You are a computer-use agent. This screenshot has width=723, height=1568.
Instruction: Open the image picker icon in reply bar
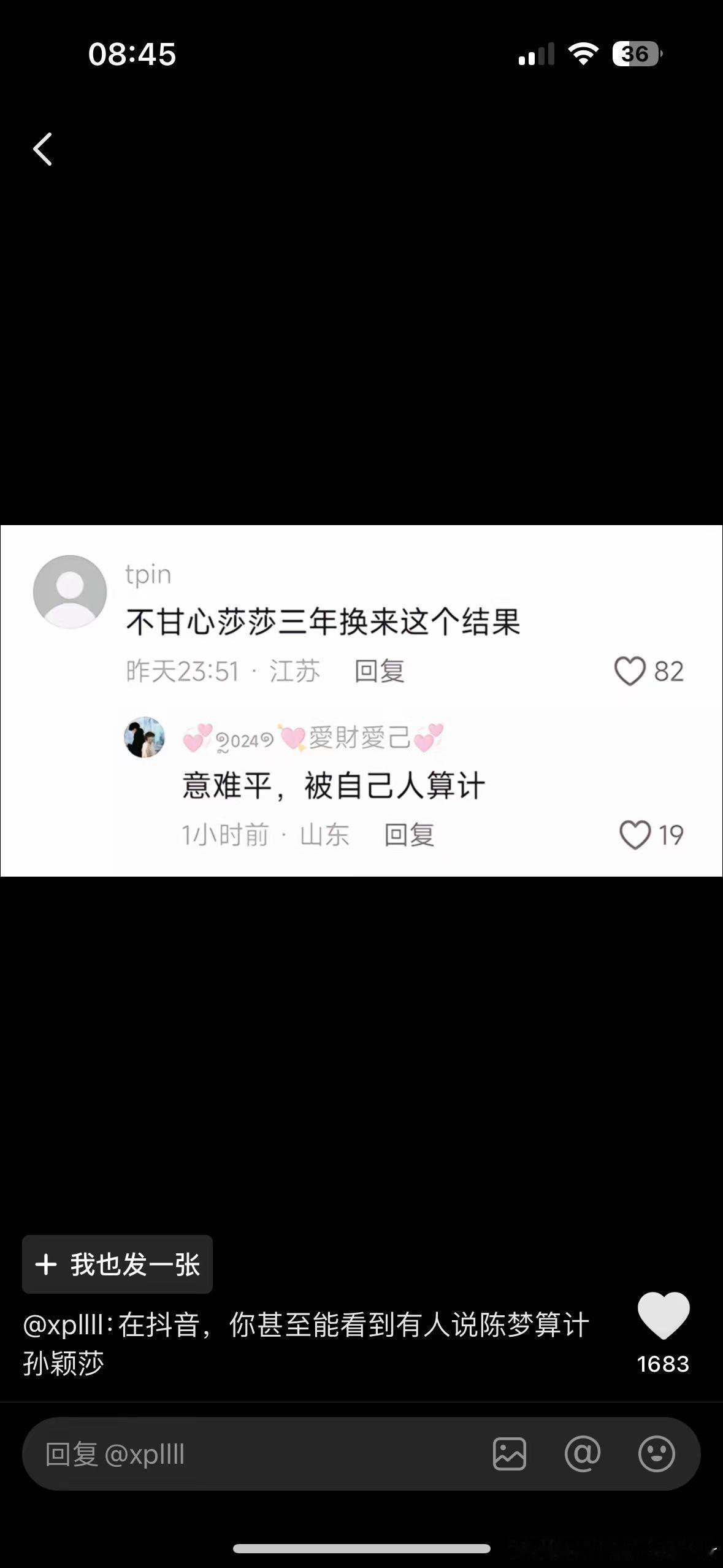510,1454
